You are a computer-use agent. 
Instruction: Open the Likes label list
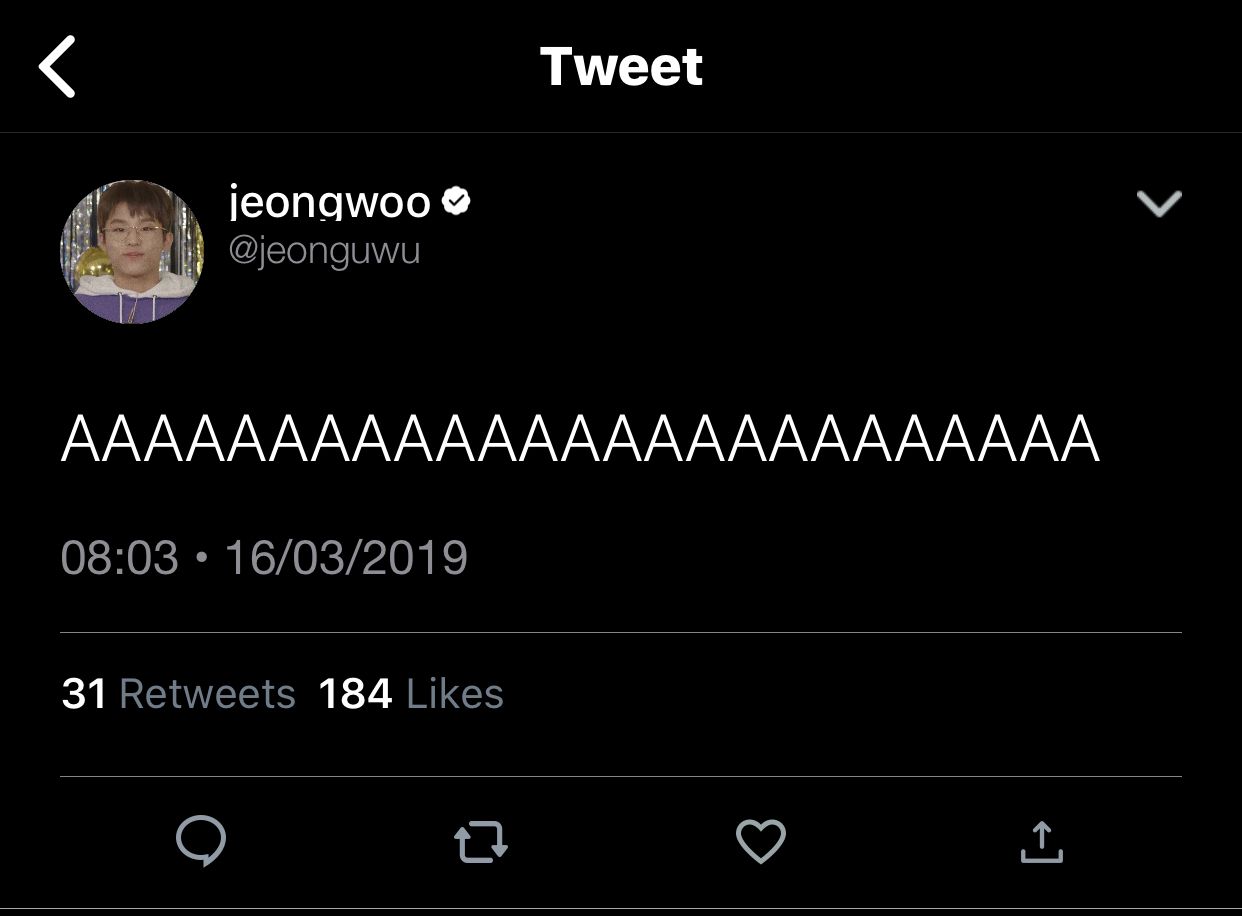(x=455, y=693)
